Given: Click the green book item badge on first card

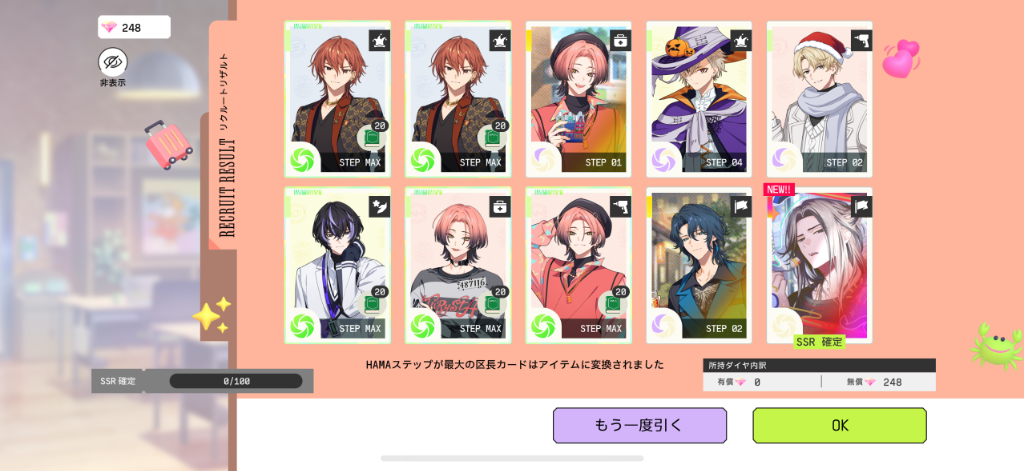Looking at the screenshot, I should coord(372,138).
